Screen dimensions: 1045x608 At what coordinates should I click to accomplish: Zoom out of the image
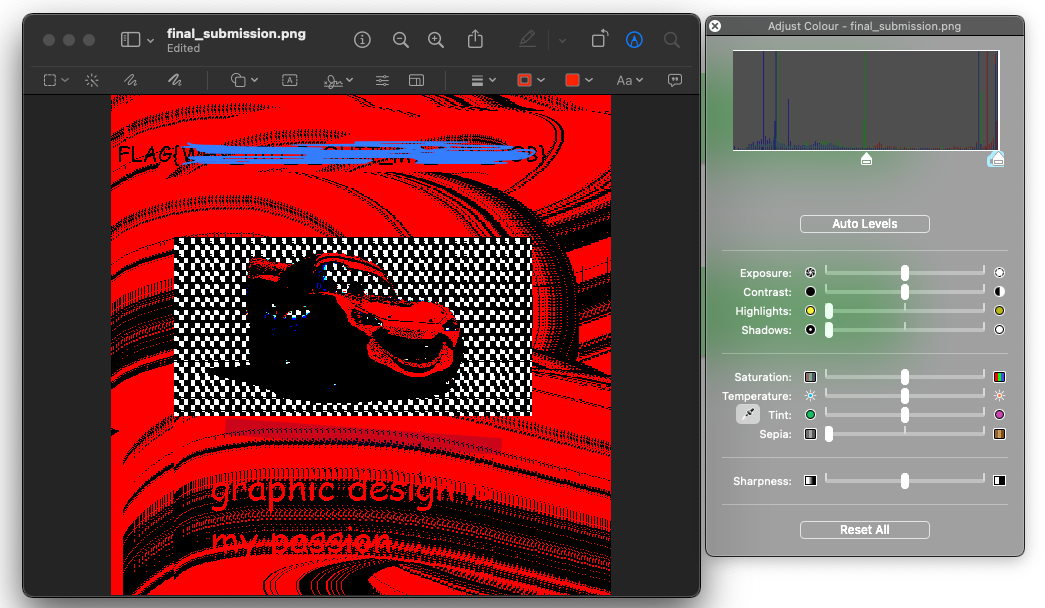401,40
